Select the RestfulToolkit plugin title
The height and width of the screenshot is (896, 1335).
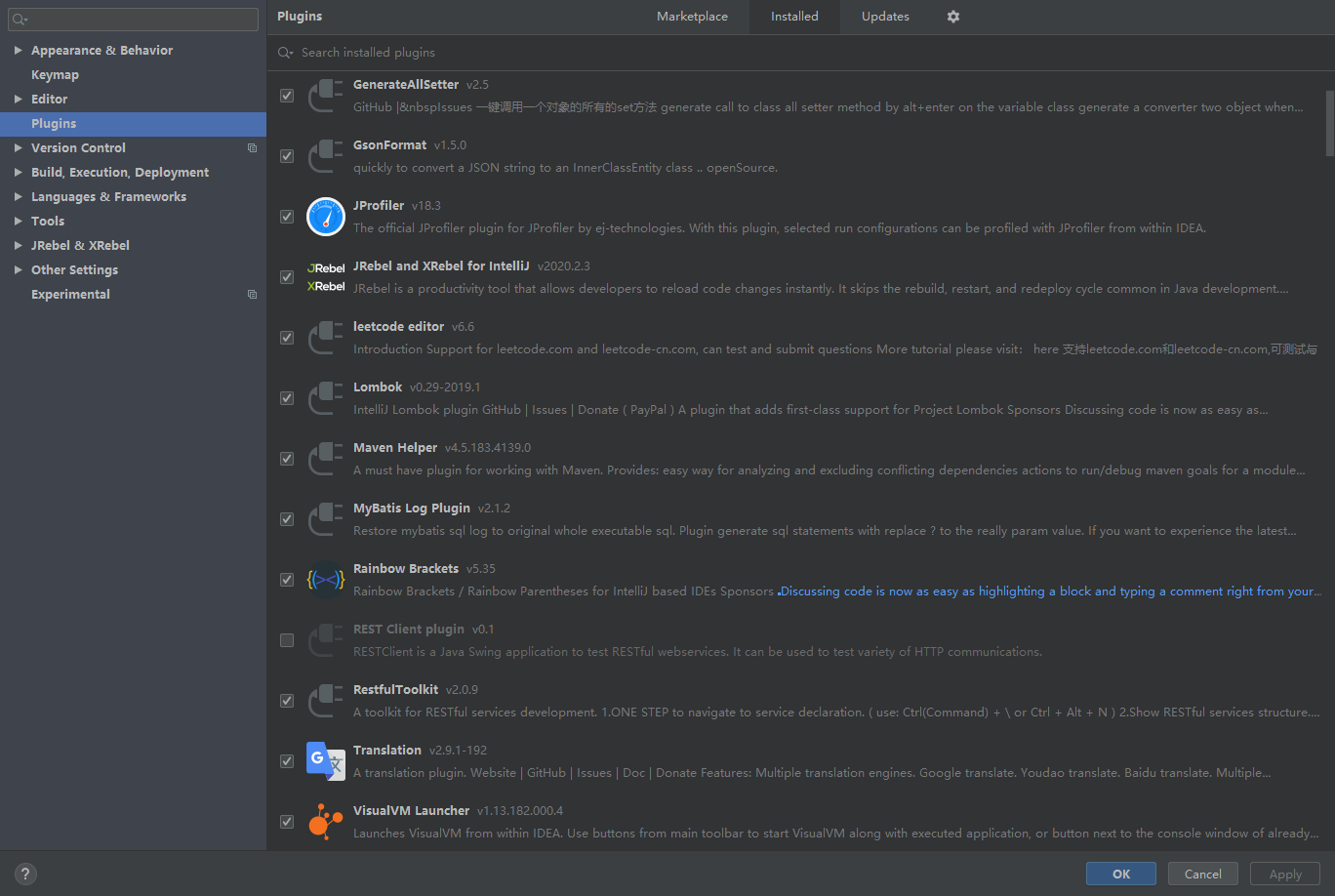[x=396, y=690]
